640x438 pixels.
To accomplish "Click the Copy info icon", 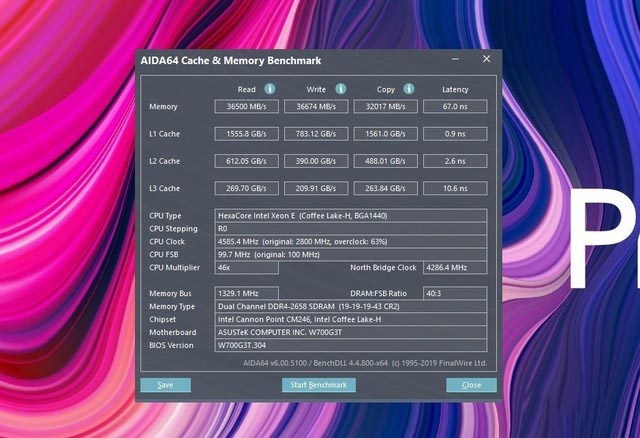I will coord(409,89).
